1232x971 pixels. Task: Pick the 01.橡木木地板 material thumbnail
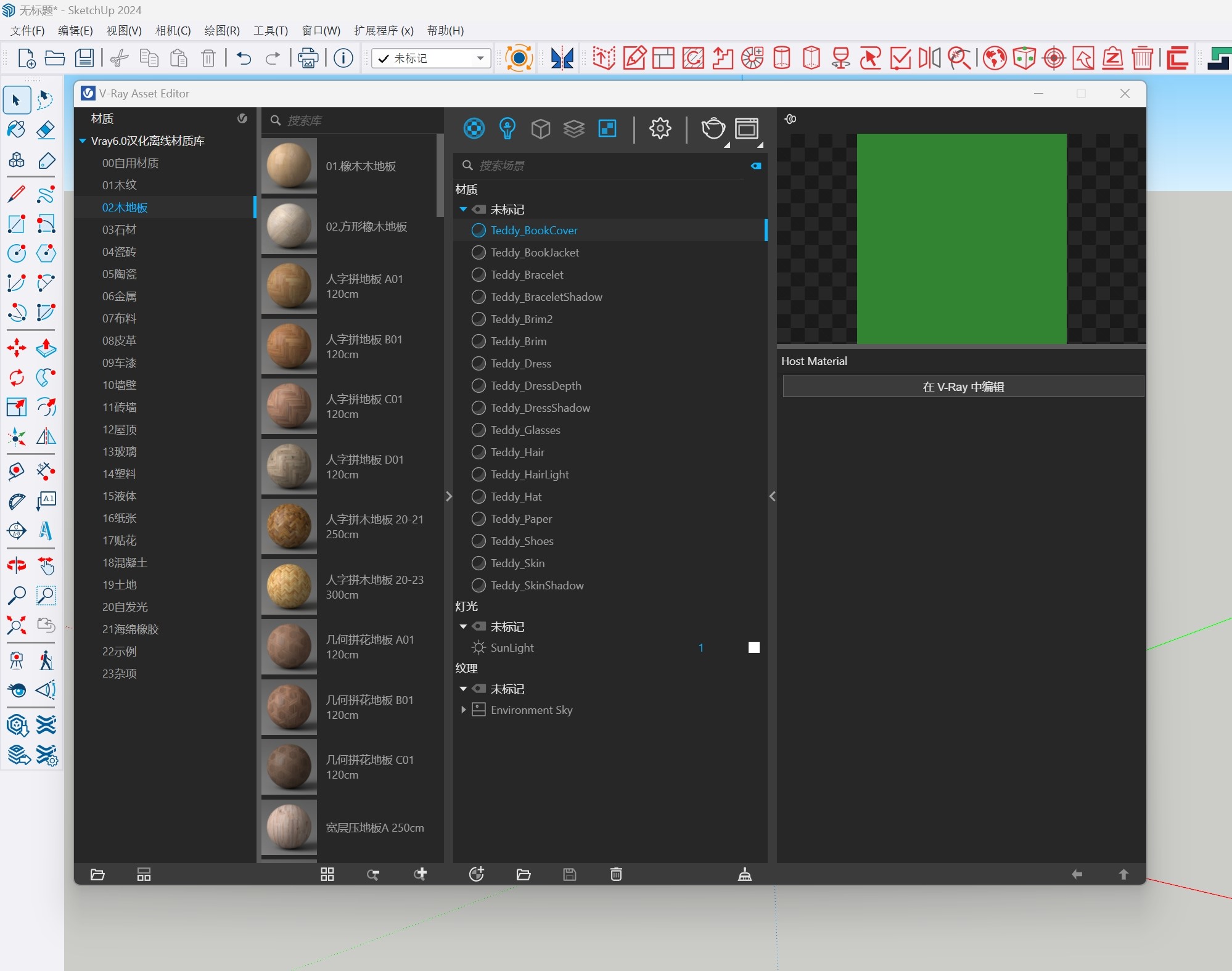289,166
